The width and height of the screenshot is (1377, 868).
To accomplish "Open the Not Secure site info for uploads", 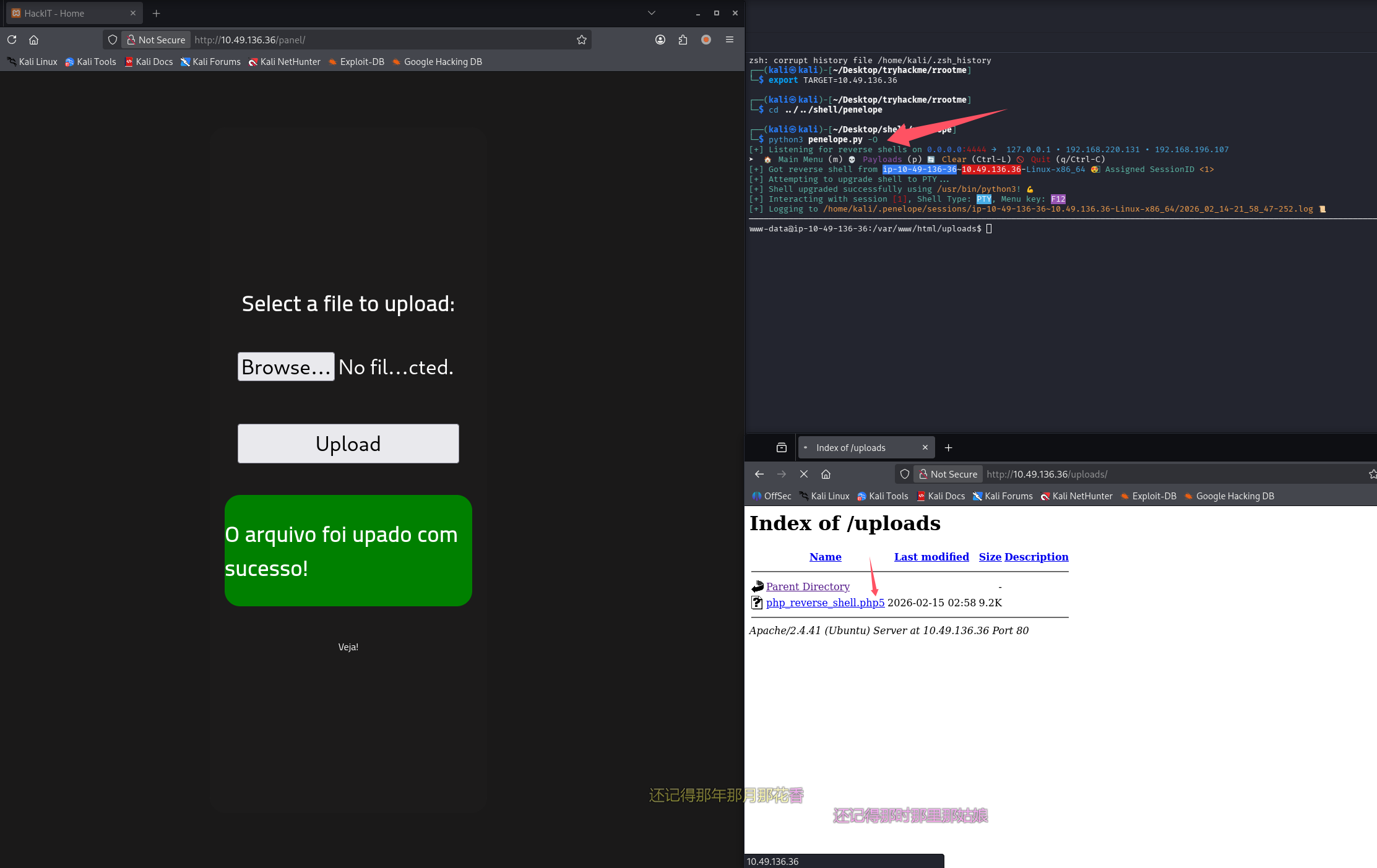I will 947,474.
